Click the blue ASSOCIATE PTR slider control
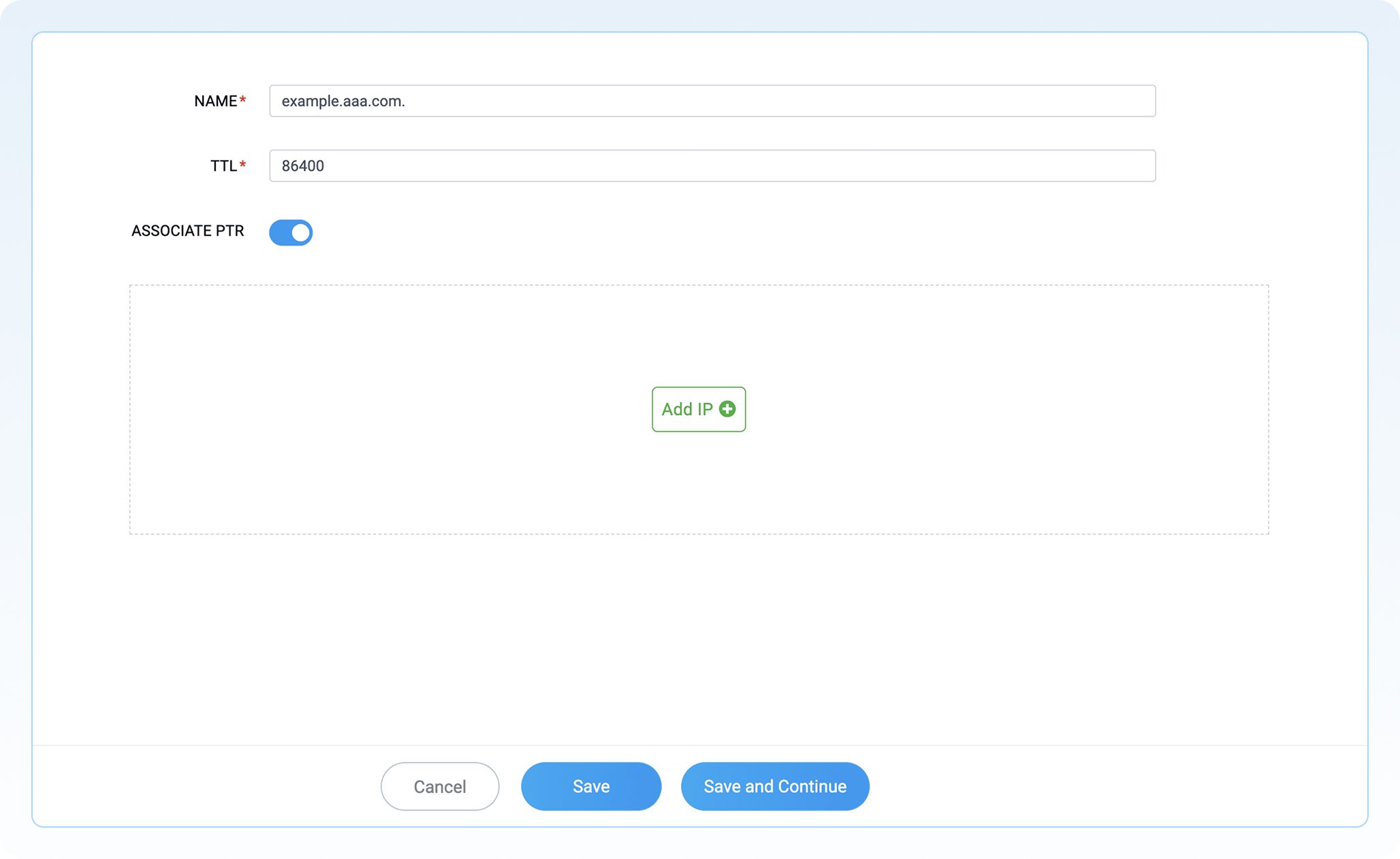This screenshot has height=859, width=1400. pyautogui.click(x=291, y=232)
